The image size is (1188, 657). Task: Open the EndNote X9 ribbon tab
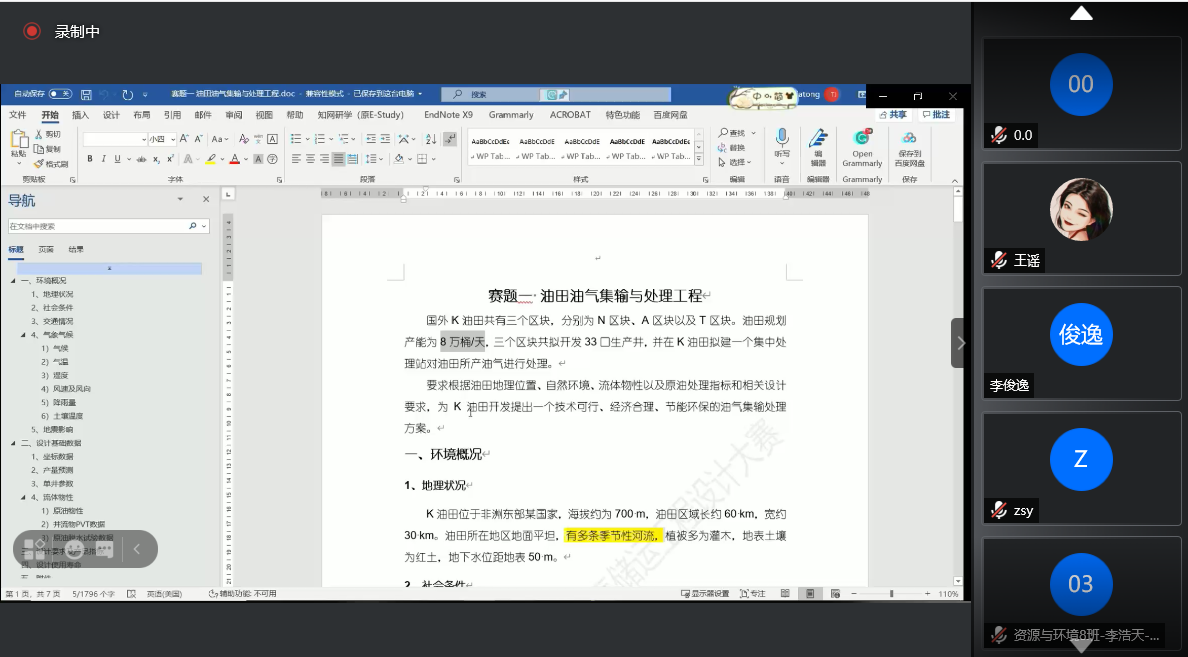[448, 115]
